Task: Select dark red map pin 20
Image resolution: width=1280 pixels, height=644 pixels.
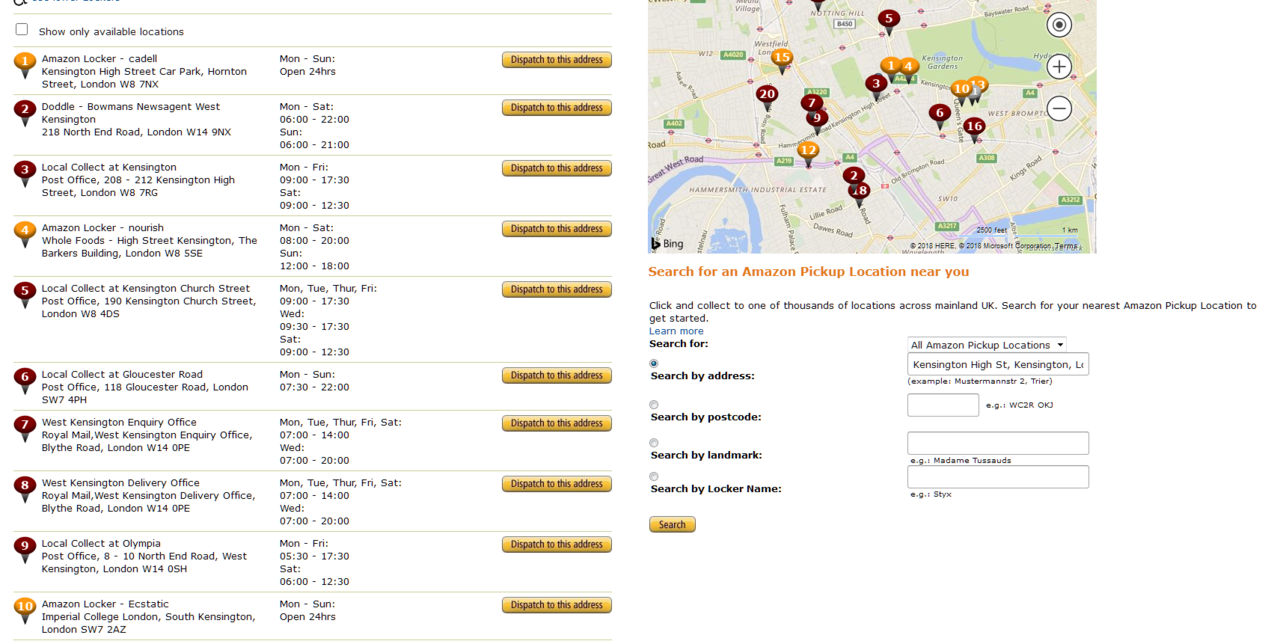Action: pyautogui.click(x=767, y=98)
